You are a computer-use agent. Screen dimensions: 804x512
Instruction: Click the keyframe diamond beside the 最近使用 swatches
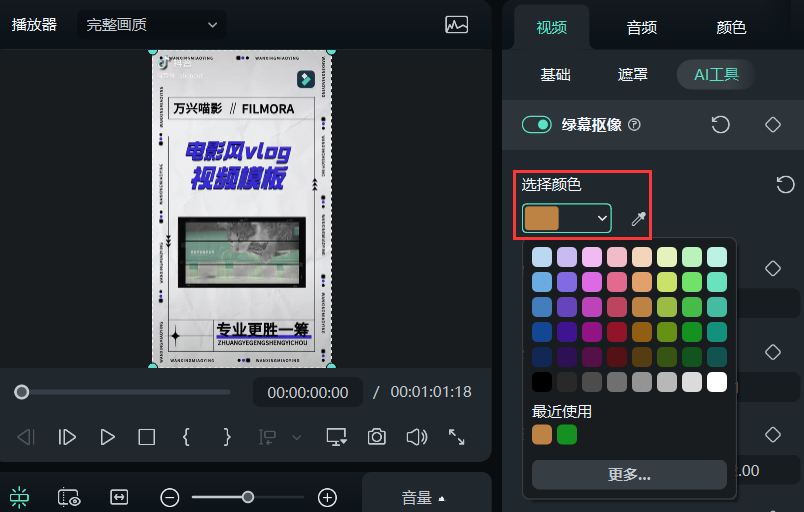[x=773, y=435]
